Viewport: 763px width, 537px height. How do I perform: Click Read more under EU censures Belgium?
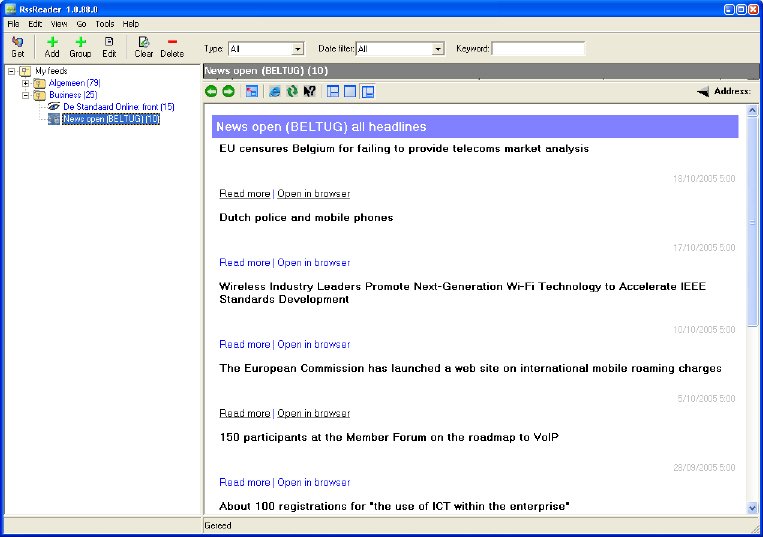click(x=244, y=194)
